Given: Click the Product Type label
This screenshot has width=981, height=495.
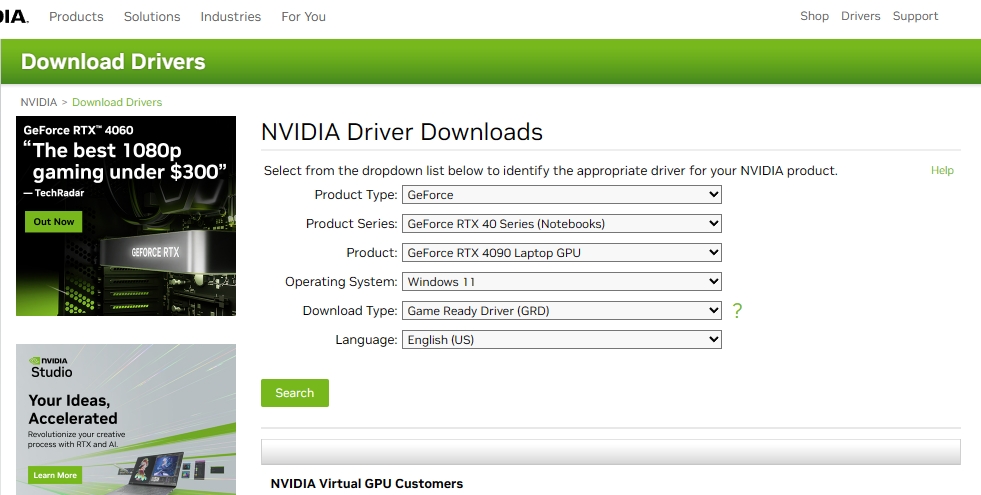Looking at the screenshot, I should [356, 195].
